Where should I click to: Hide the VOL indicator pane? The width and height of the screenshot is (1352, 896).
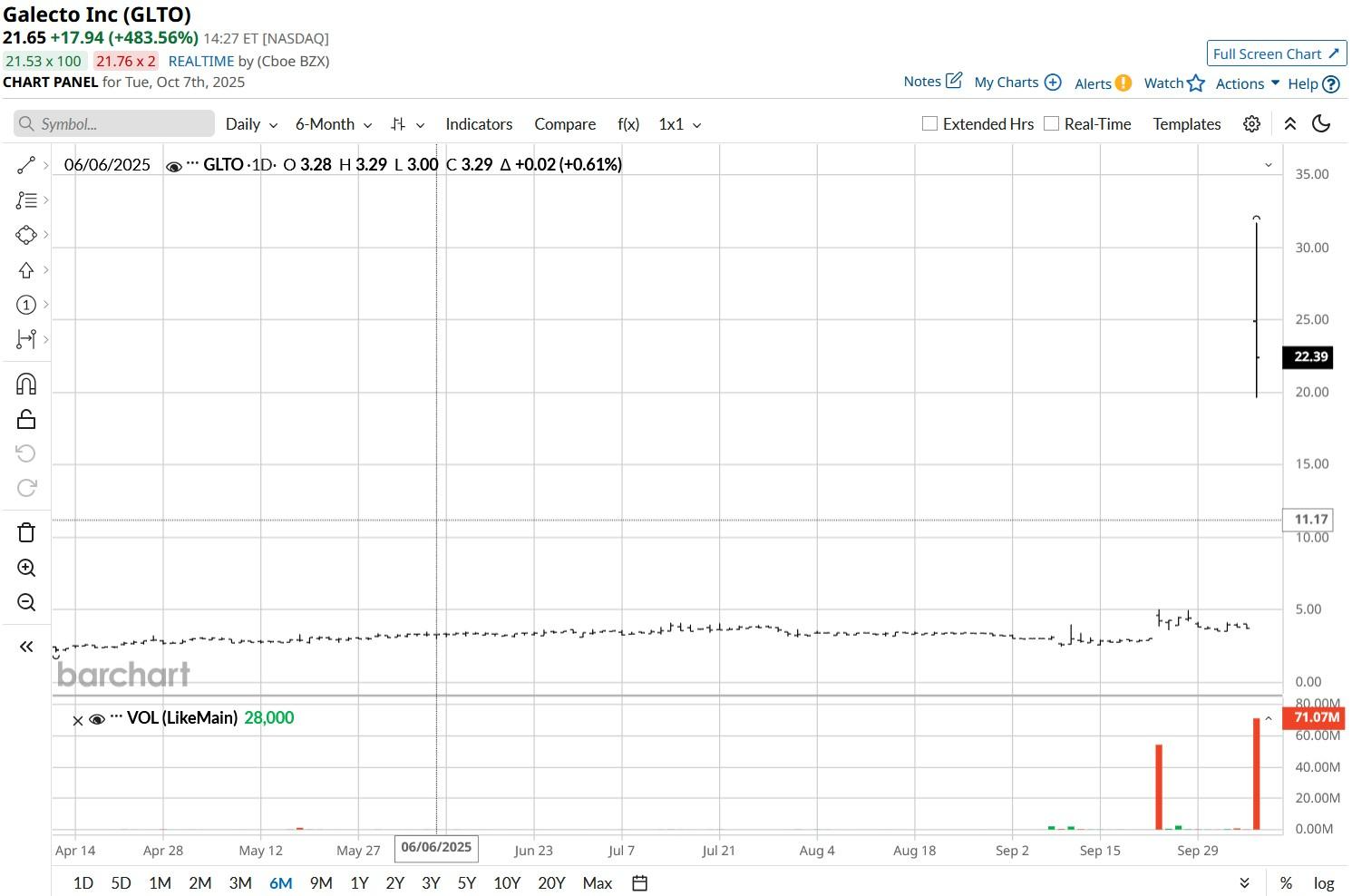coord(96,719)
